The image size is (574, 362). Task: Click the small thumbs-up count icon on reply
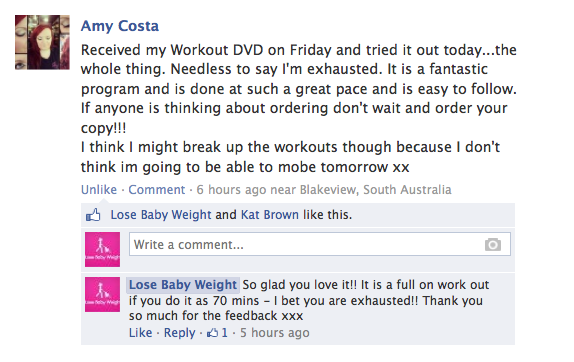pos(213,333)
